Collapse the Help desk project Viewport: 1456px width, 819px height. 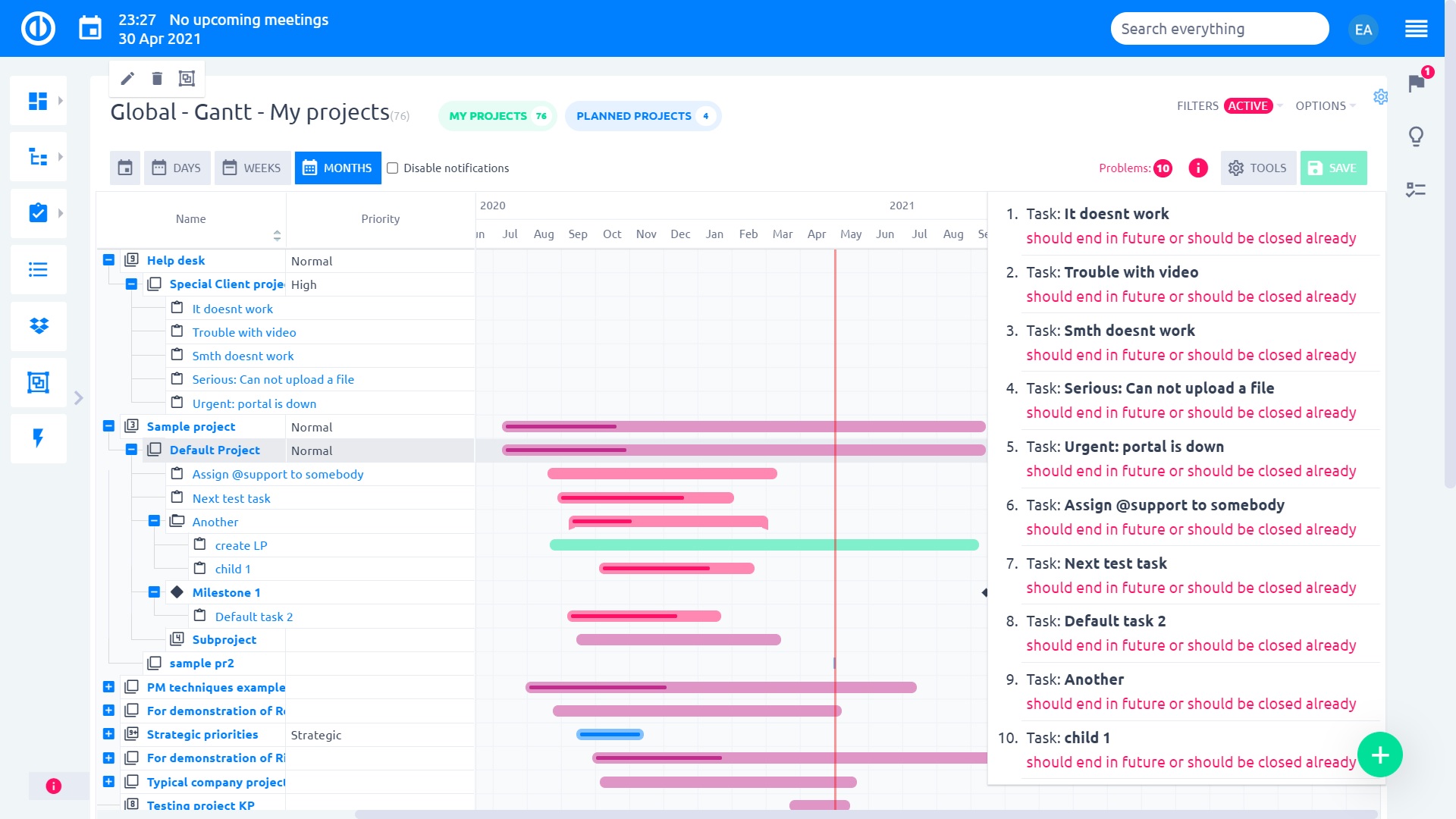click(x=108, y=260)
